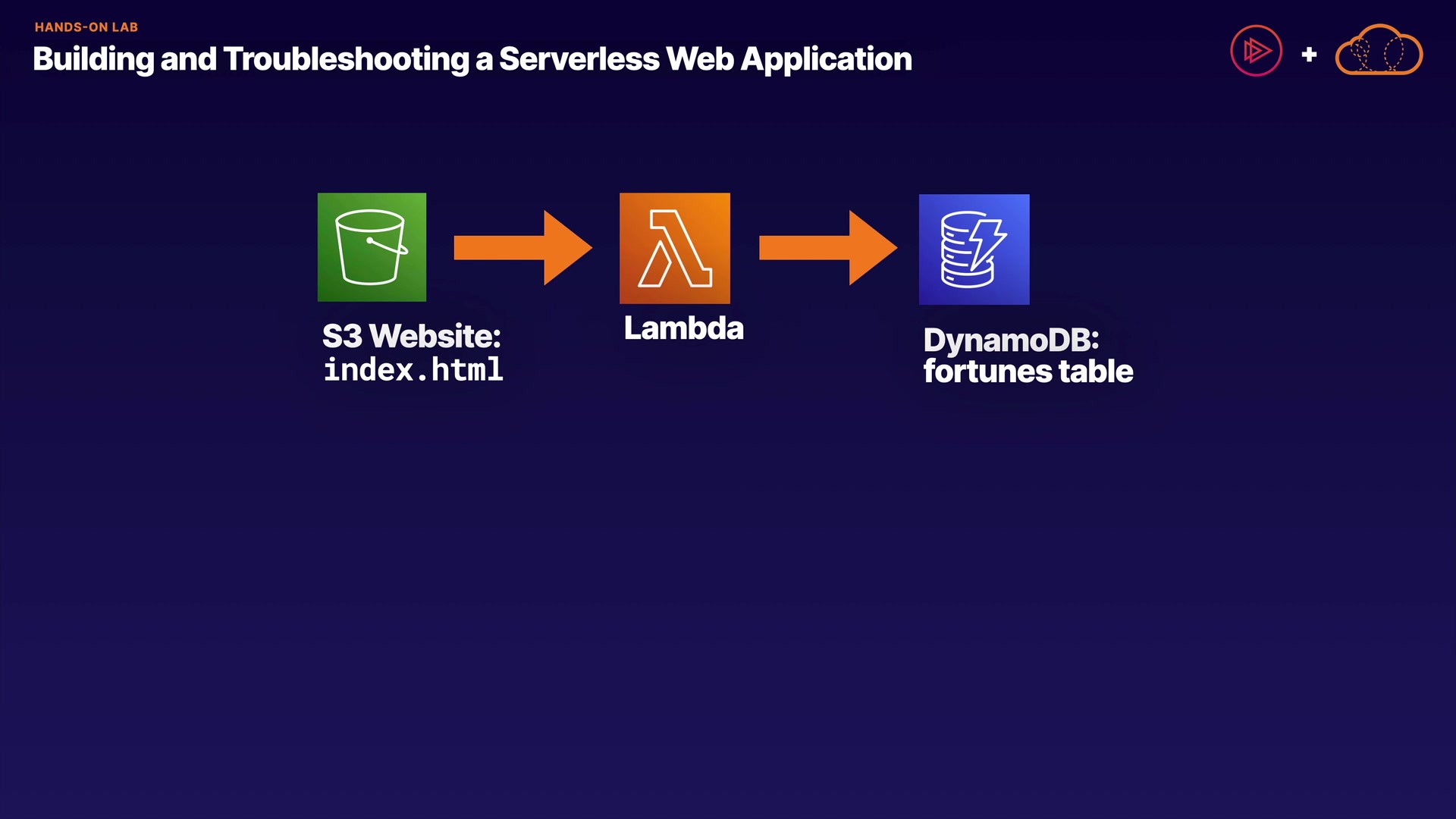This screenshot has height=819, width=1456.
Task: Click the Pluralsight play logo
Action: (x=1256, y=52)
